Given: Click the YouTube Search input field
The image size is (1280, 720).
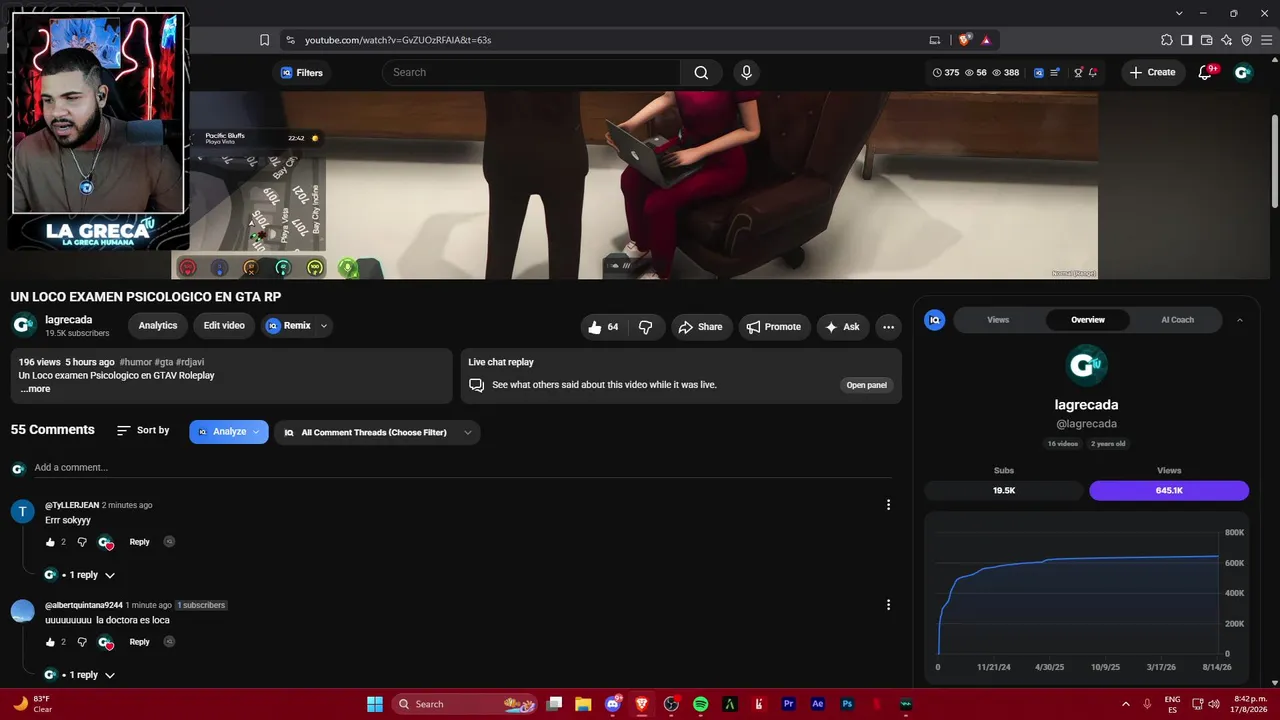Looking at the screenshot, I should 531,73.
